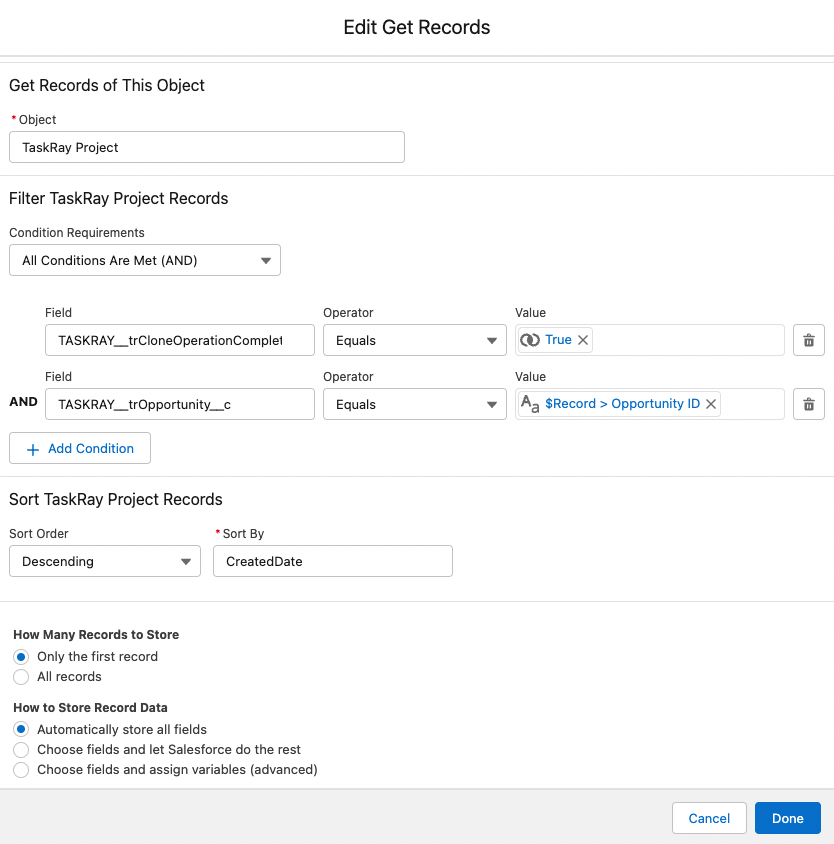Click the Done button
834x844 pixels.
tap(788, 818)
